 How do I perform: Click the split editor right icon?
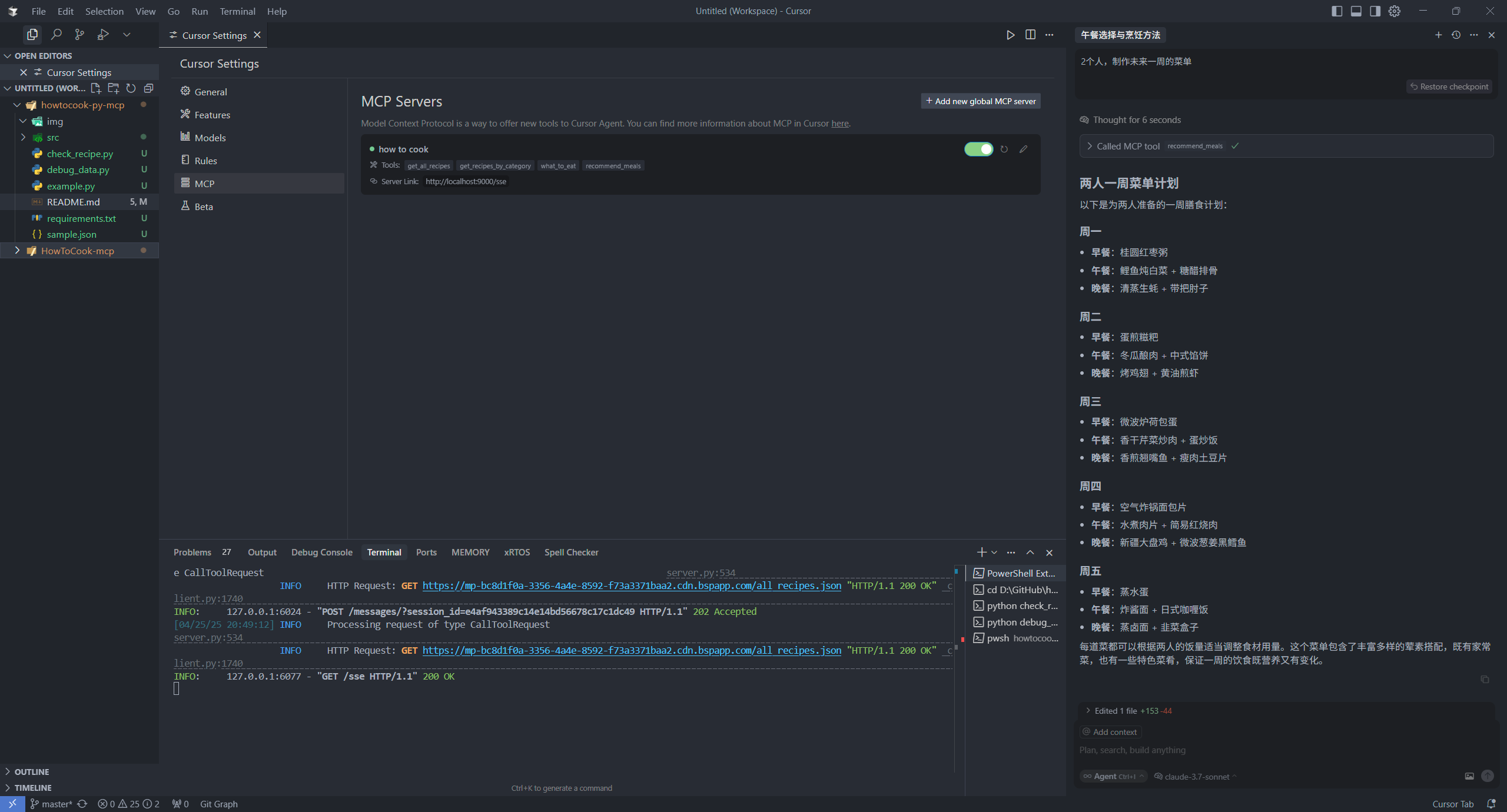[x=1030, y=35]
